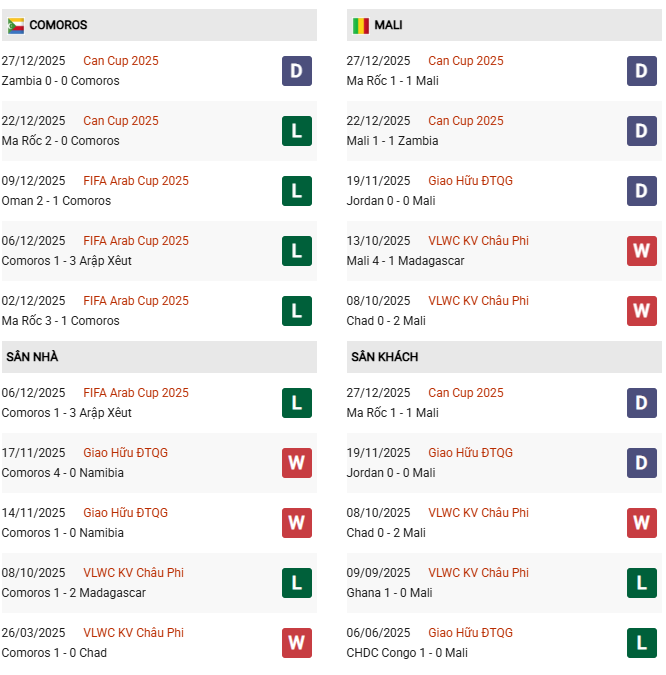The height and width of the screenshot is (675, 666).
Task: Click the W badge for Comoros 1 - 0 Chad
Action: pyautogui.click(x=297, y=643)
